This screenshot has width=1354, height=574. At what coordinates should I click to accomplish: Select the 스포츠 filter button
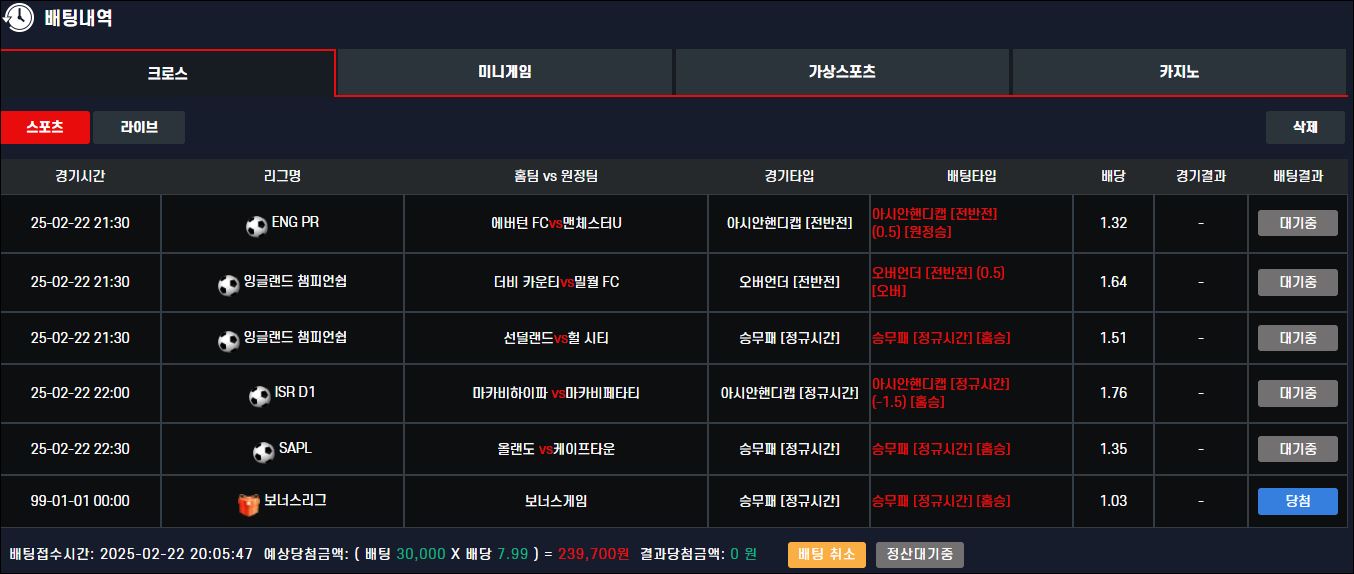tap(45, 127)
